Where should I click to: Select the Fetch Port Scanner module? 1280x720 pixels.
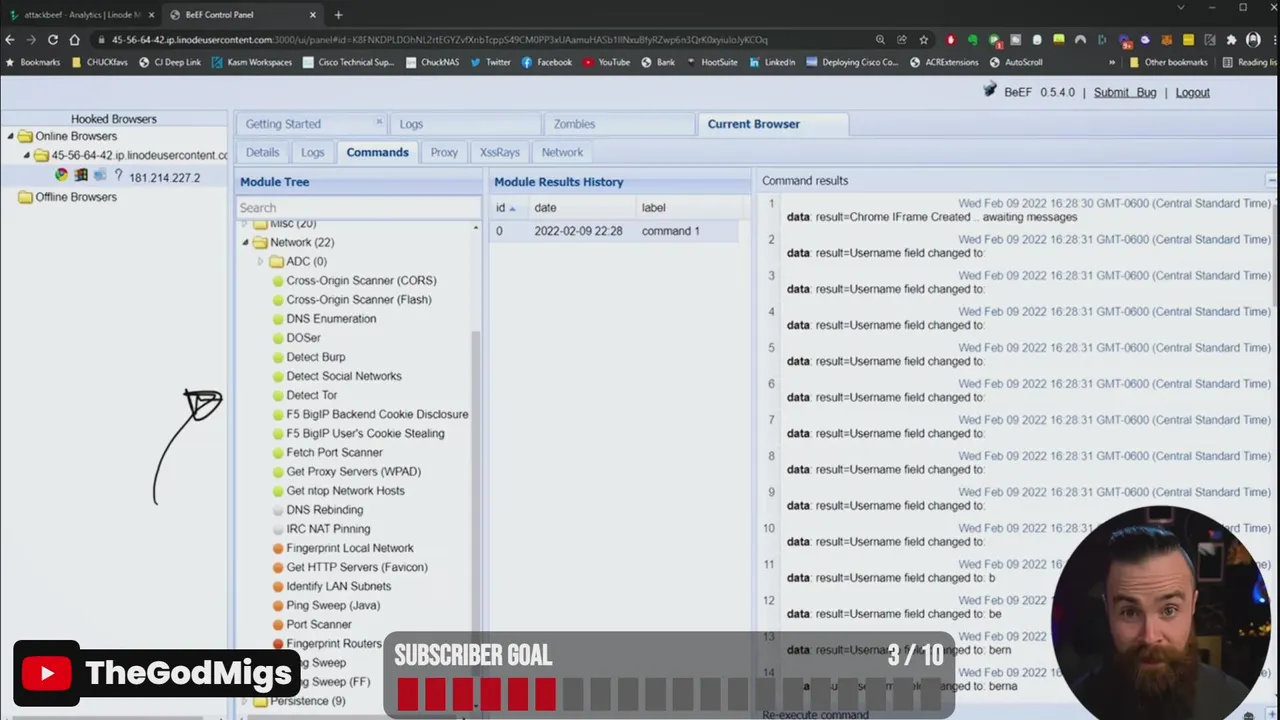click(x=334, y=452)
